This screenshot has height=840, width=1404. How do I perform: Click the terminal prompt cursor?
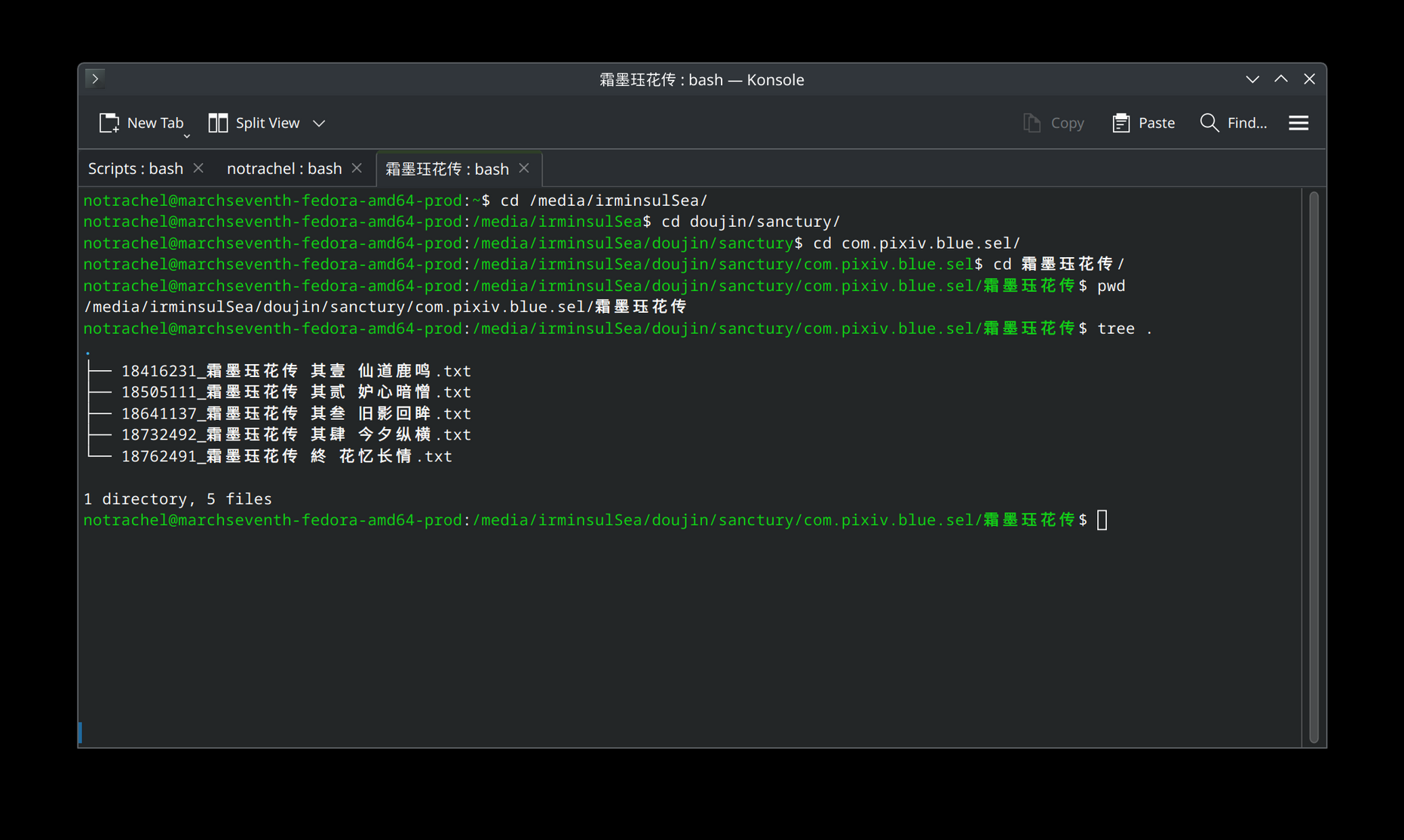(1102, 520)
